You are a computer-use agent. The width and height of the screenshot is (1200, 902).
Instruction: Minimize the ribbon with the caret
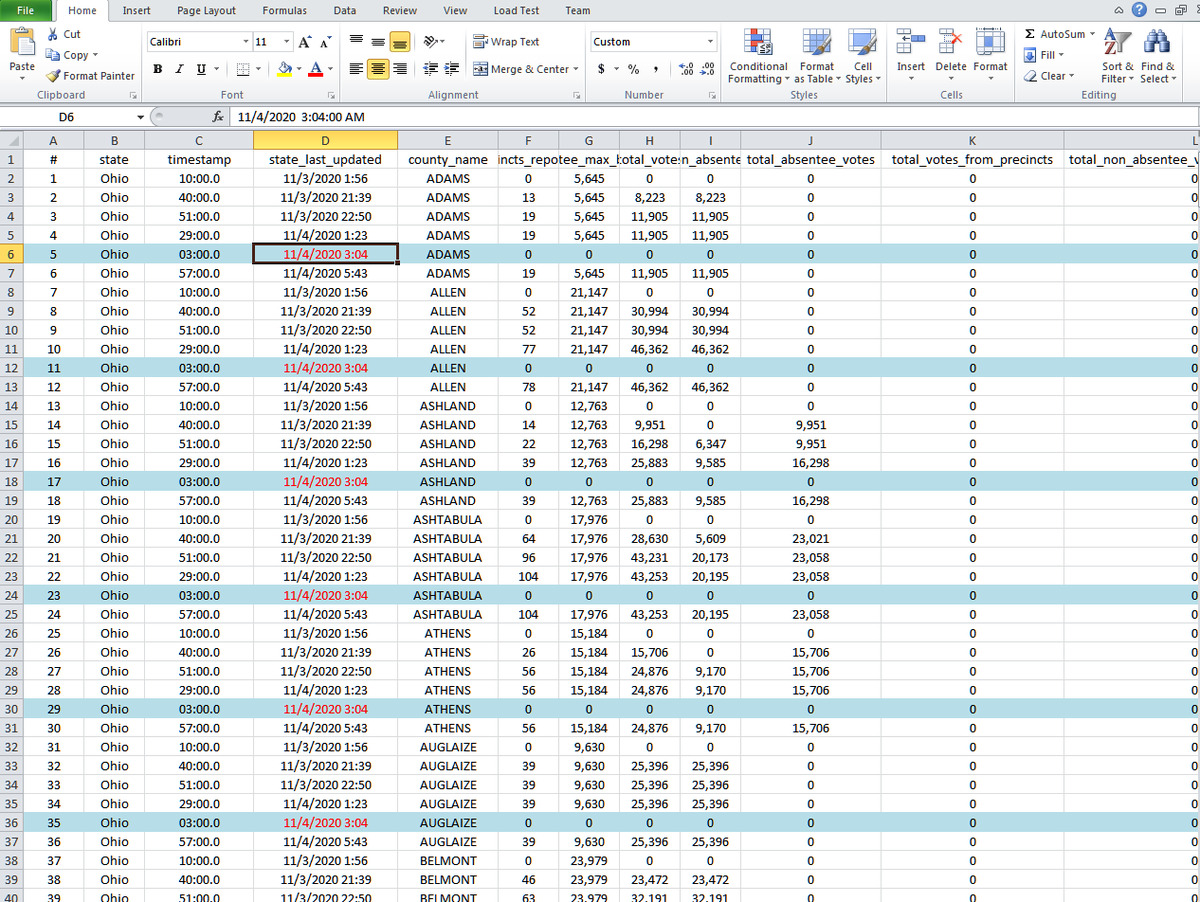(1117, 10)
